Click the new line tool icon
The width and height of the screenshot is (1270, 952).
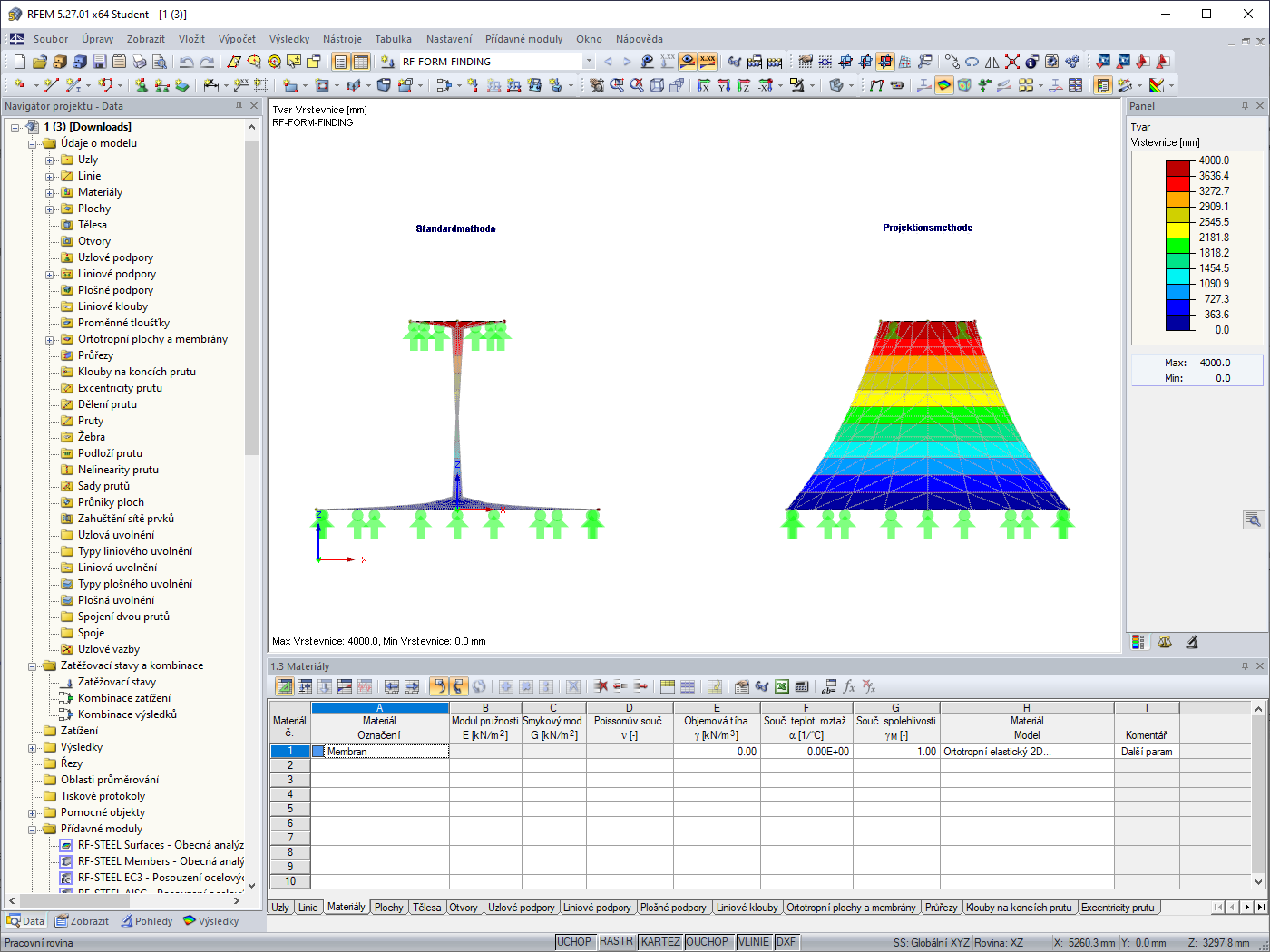click(51, 85)
